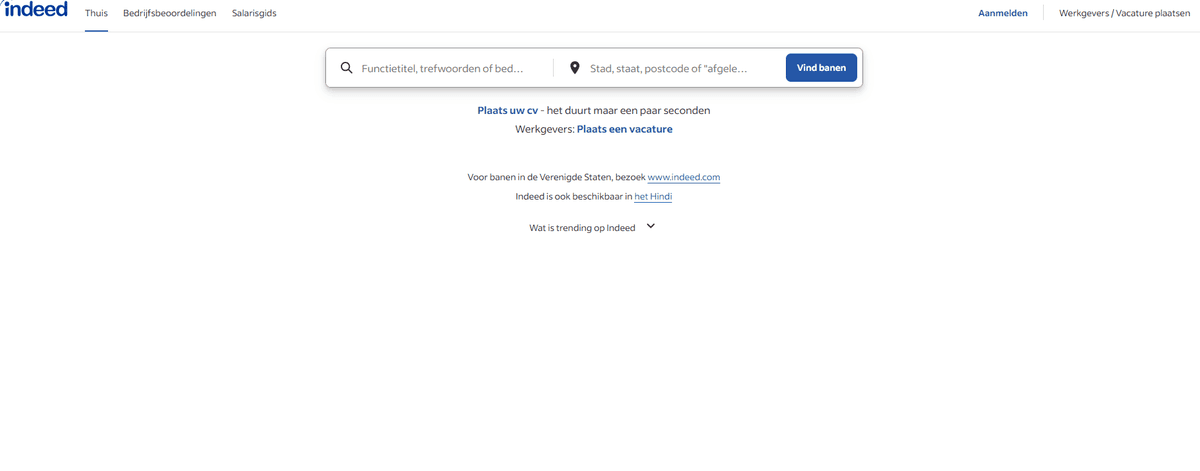Open the Salarisgids page
The image size is (1200, 471).
coord(254,13)
